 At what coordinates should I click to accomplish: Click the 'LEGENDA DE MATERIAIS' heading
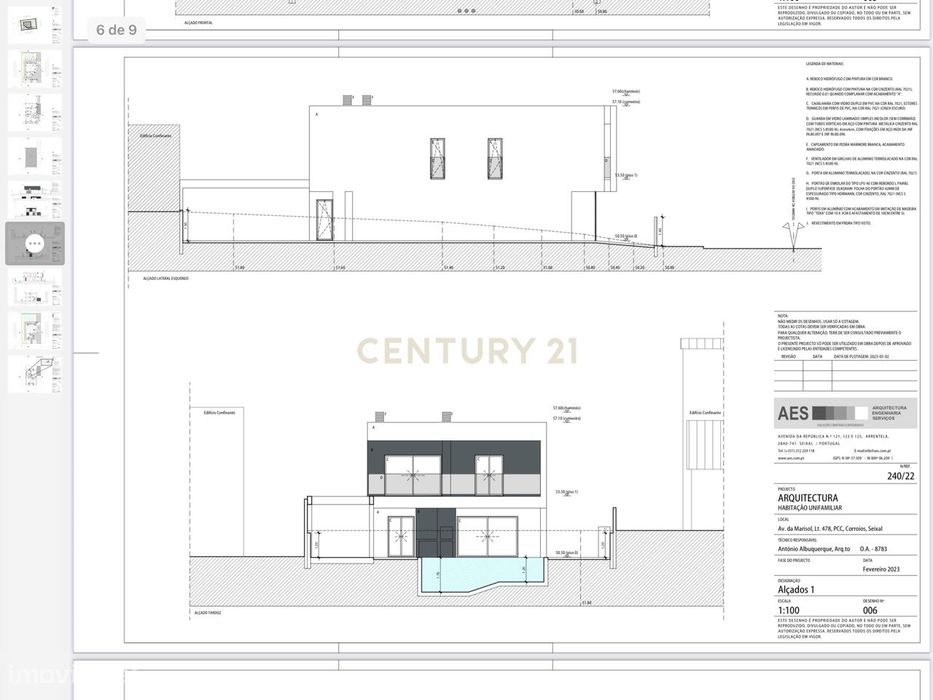pos(824,63)
